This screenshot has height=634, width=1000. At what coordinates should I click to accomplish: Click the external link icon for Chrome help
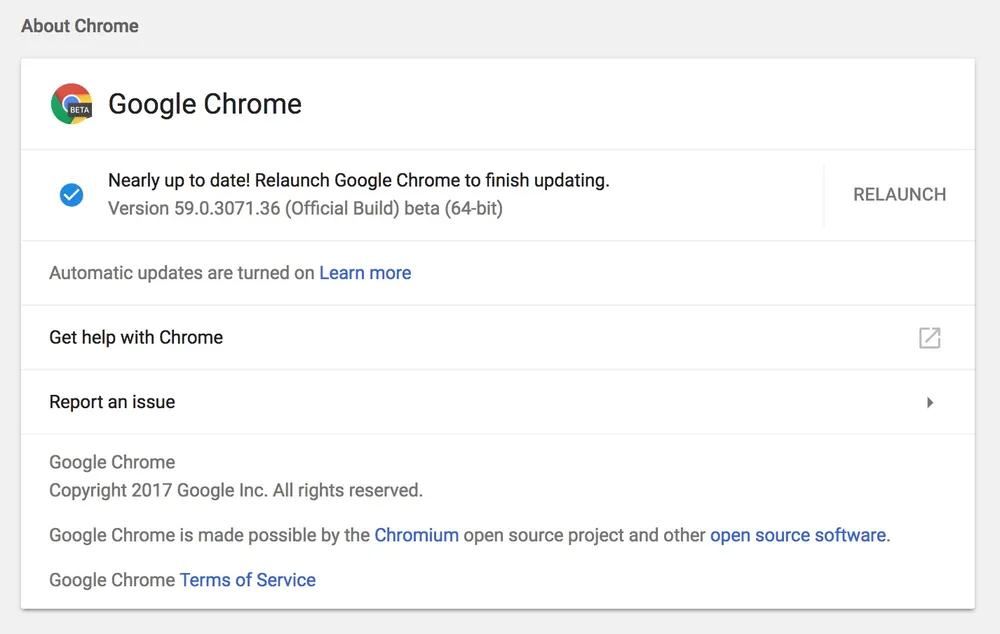pos(929,338)
